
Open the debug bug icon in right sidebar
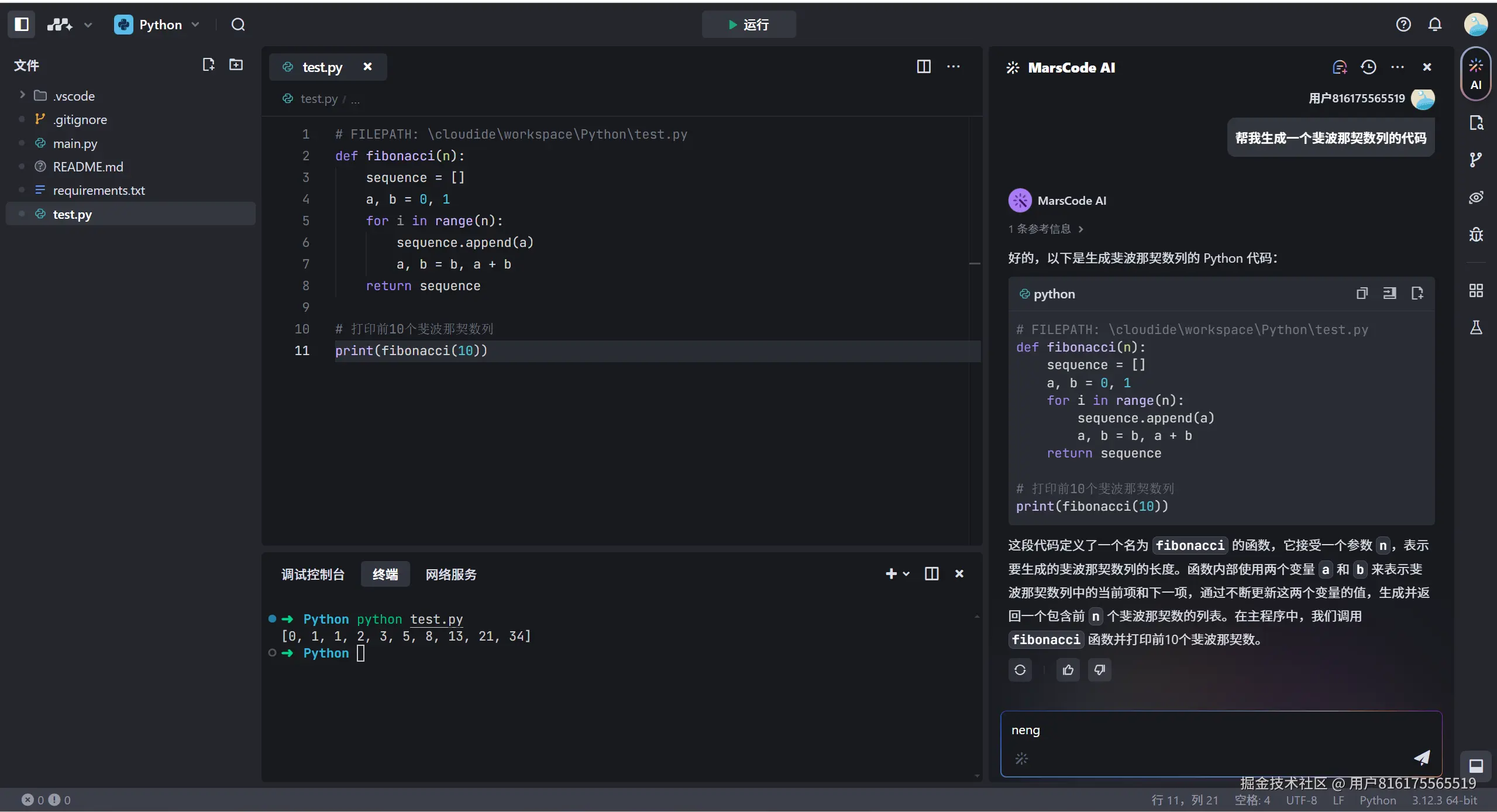[1476, 235]
